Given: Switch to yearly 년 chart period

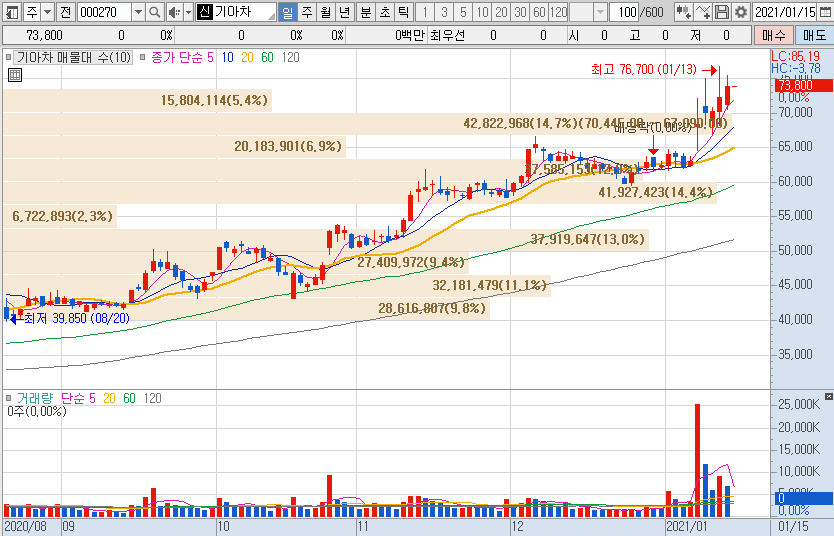Looking at the screenshot, I should [345, 12].
